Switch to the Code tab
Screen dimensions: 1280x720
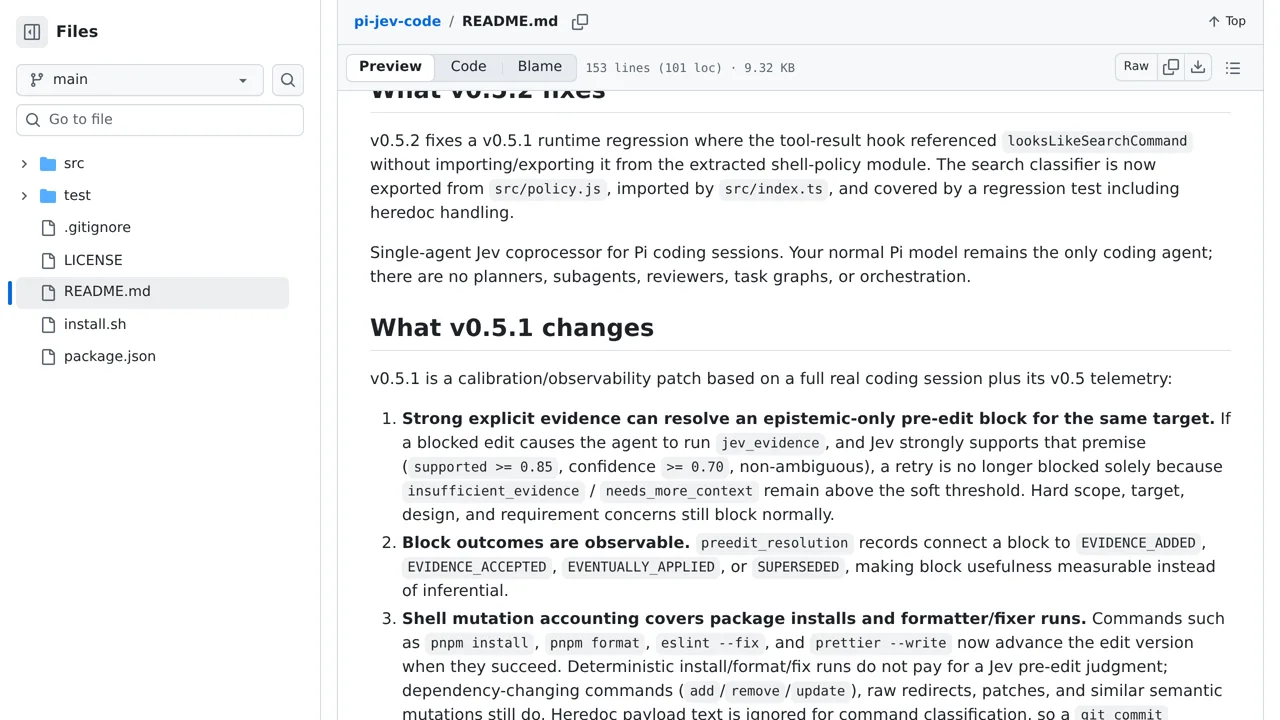[x=468, y=67]
